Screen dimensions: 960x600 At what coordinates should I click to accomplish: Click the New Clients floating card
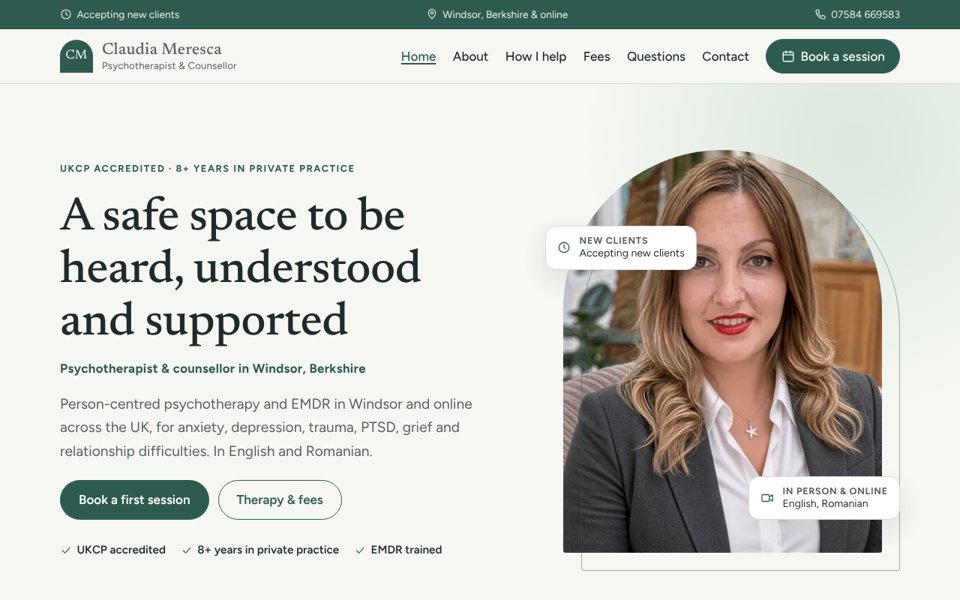point(621,247)
